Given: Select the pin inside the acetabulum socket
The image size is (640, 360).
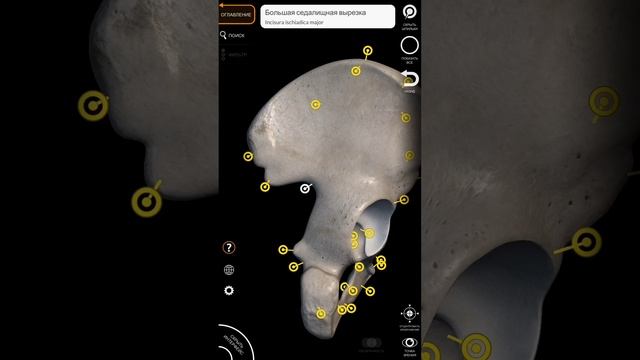Looking at the screenshot, I should point(369,233).
